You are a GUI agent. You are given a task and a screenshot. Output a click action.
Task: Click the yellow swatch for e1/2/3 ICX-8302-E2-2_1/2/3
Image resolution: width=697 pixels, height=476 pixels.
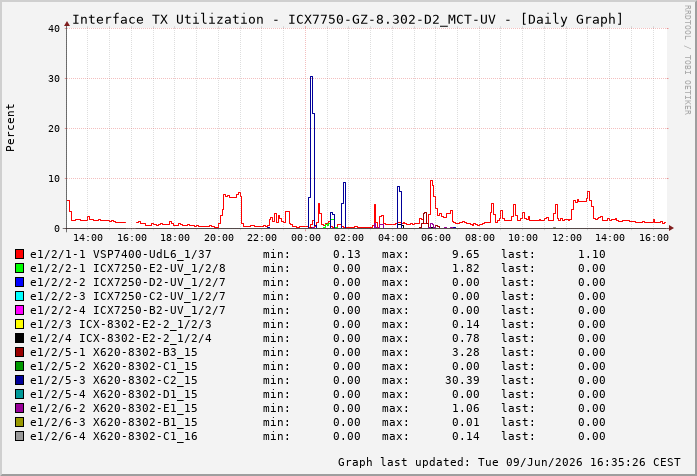pos(19,324)
